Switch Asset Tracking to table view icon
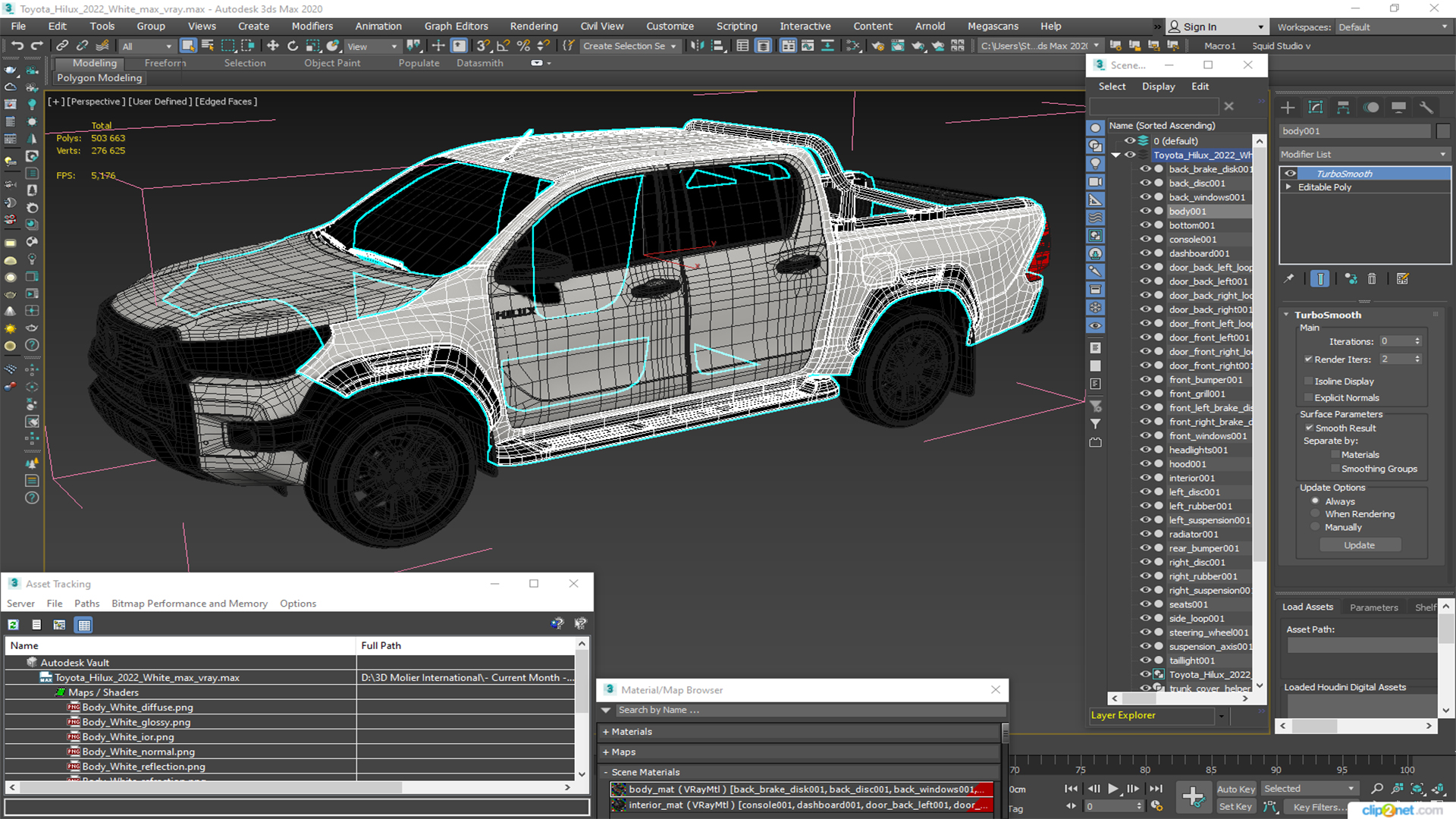 point(84,625)
